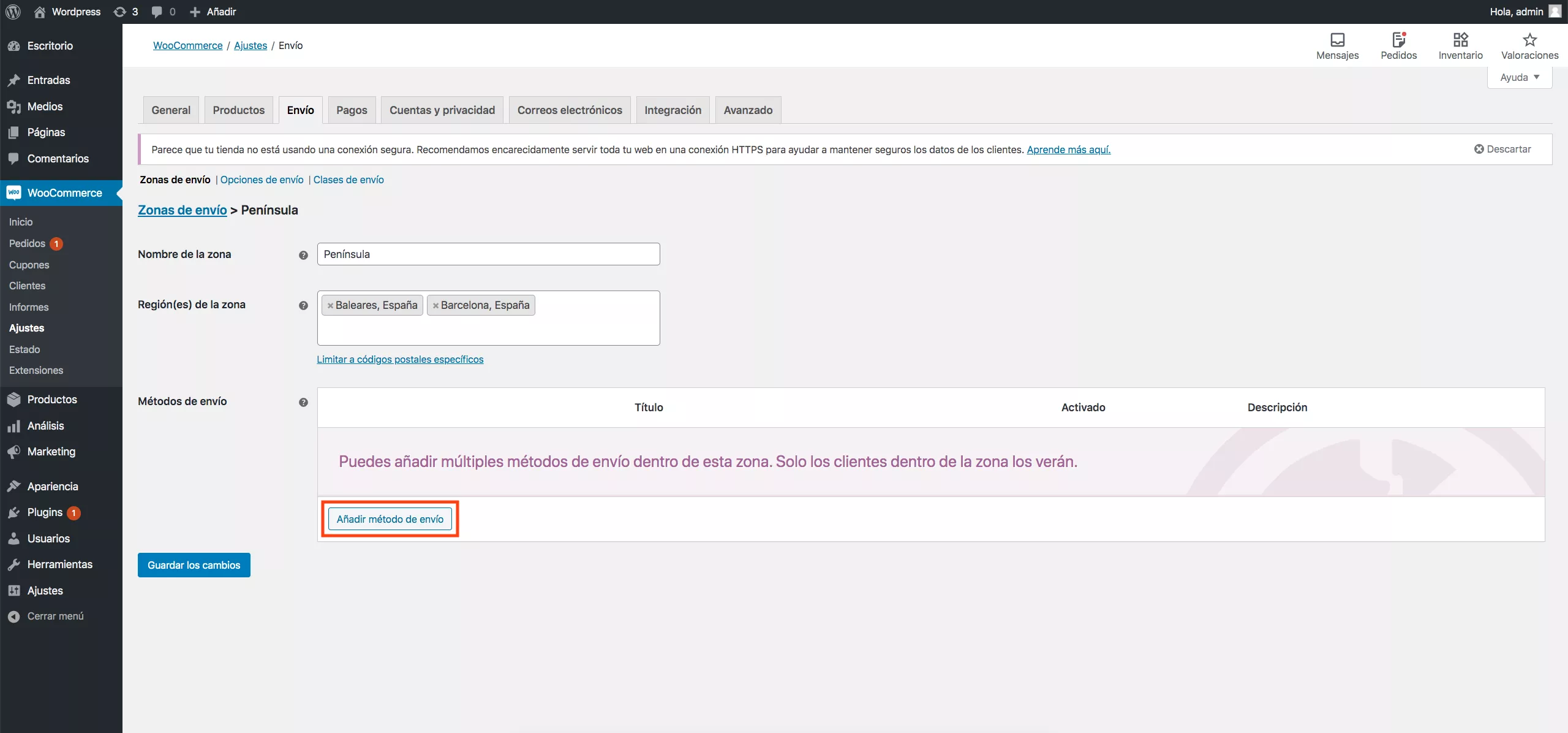
Task: Click help icon next to Nombre de la zona
Action: click(x=303, y=255)
